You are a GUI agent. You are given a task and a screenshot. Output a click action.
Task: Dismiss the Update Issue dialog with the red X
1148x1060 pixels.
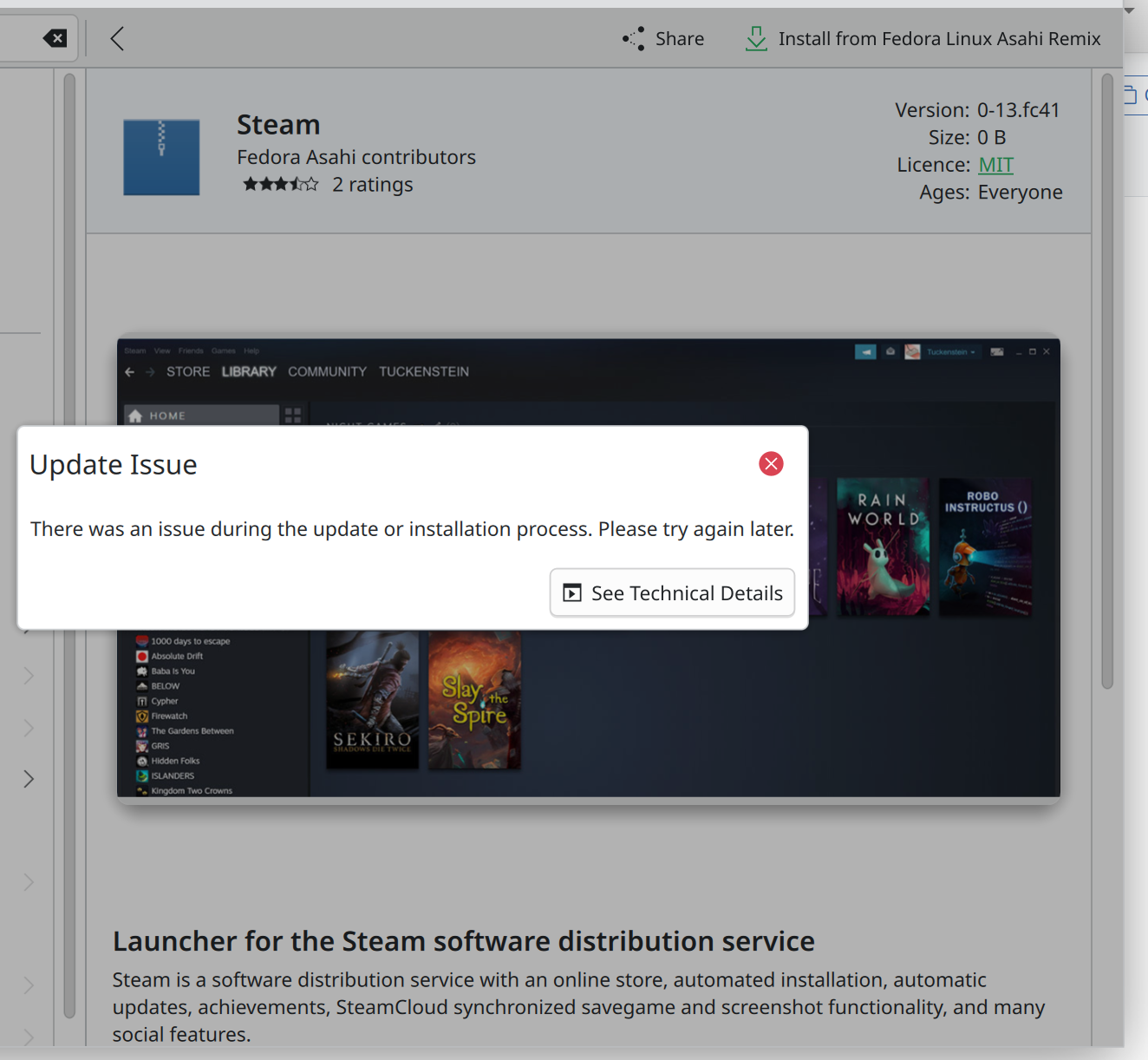click(771, 464)
